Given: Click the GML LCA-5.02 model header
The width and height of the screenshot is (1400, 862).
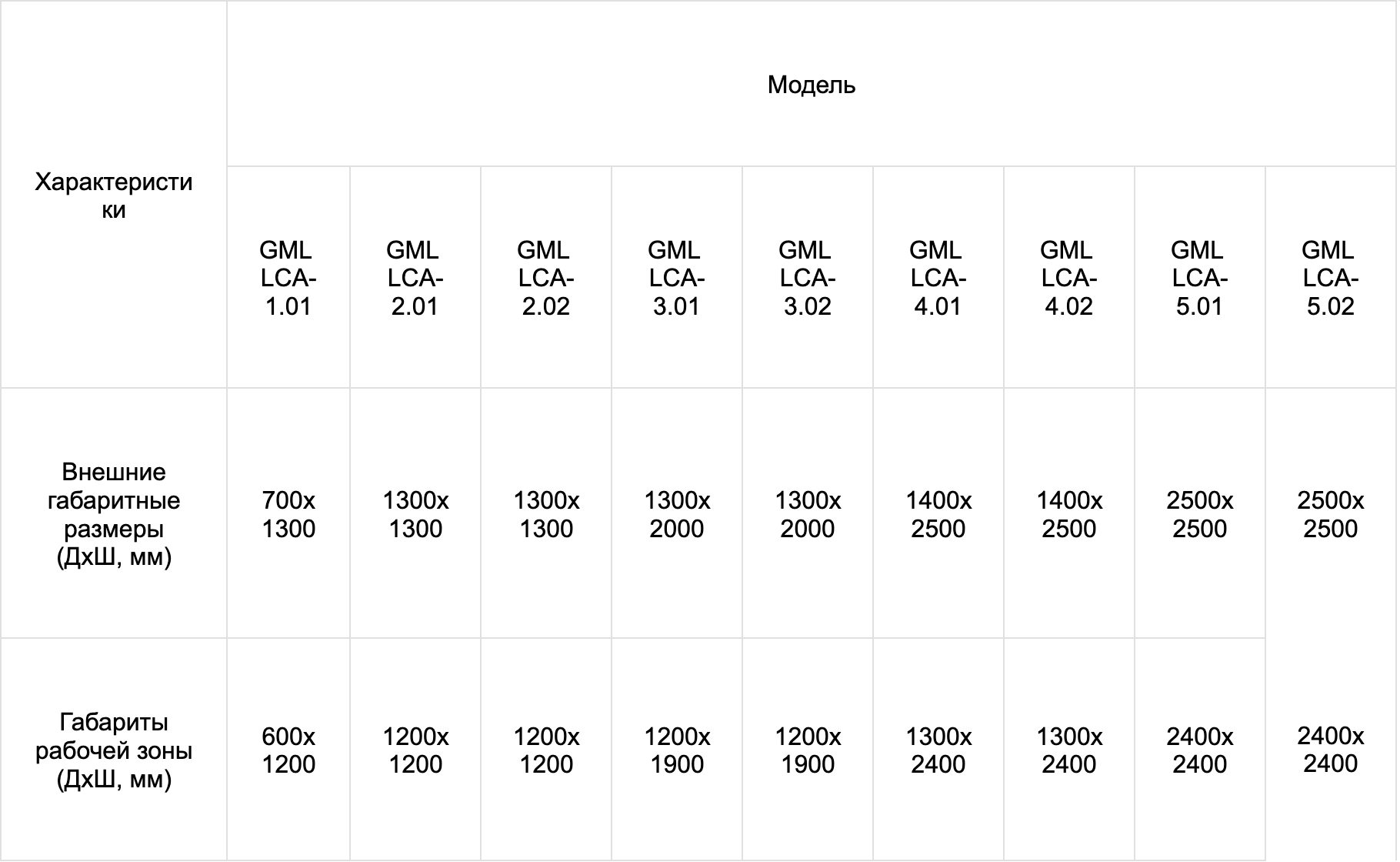Looking at the screenshot, I should click(x=1330, y=278).
